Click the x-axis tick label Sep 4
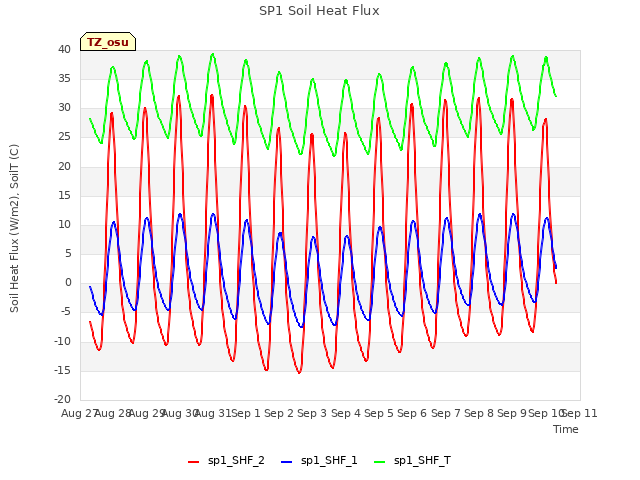This screenshot has height=480, width=640. point(346,413)
